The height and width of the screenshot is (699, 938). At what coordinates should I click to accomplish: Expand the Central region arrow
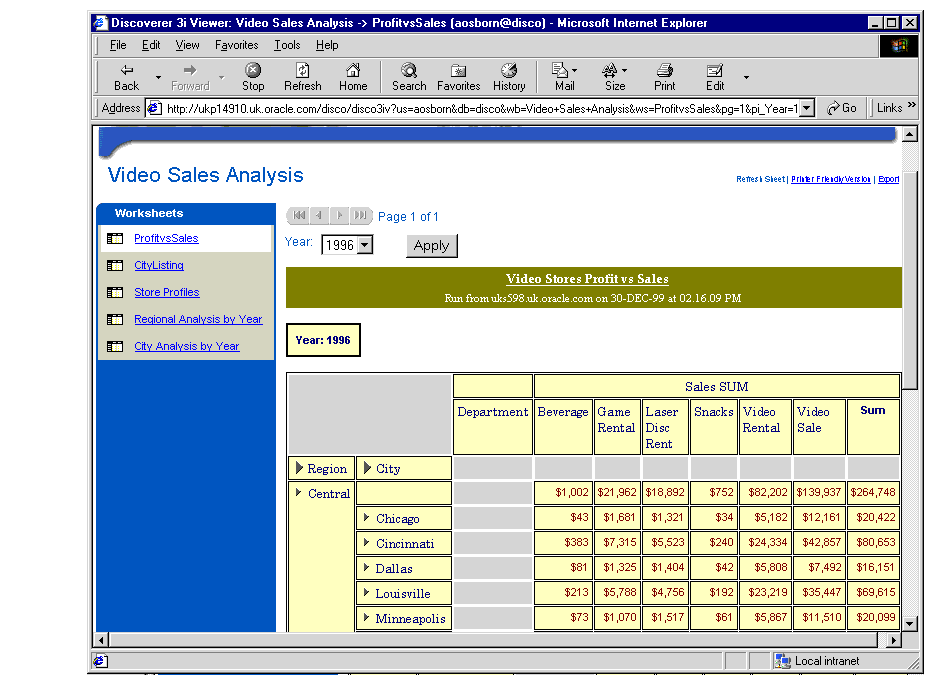[298, 492]
